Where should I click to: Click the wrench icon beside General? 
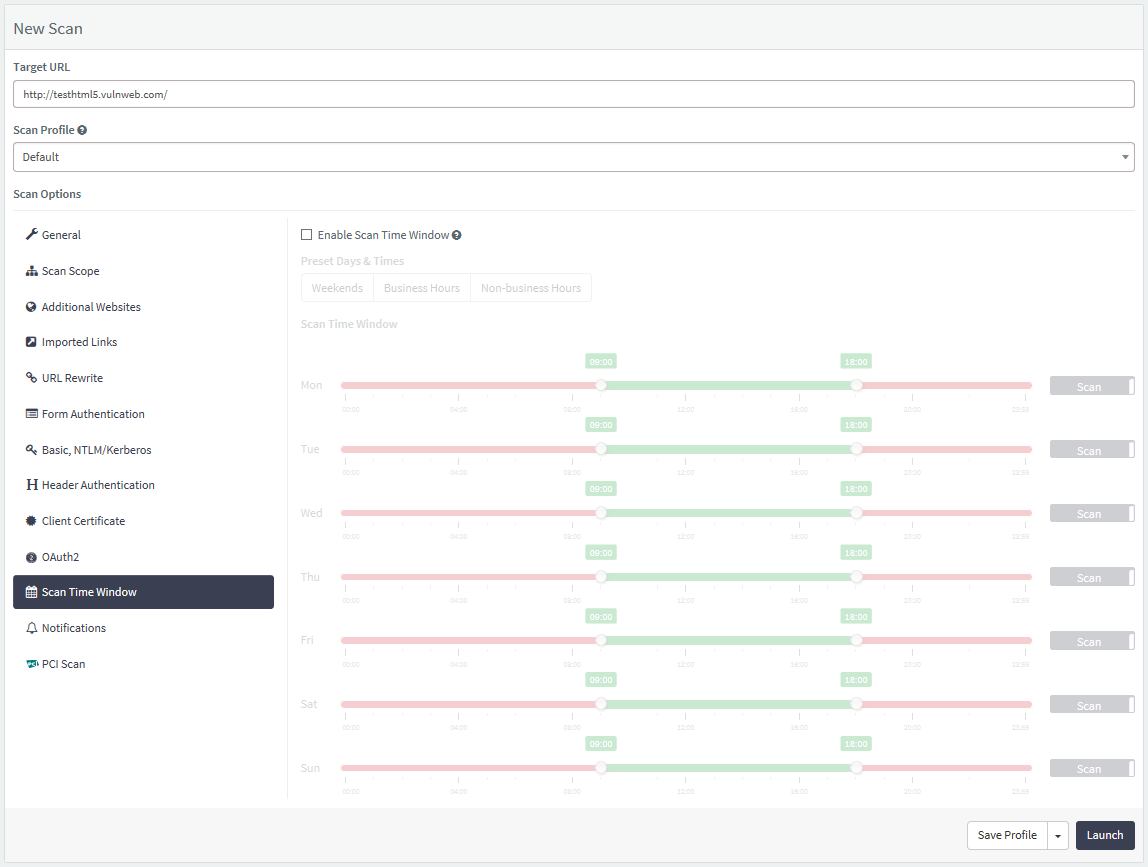pos(31,234)
